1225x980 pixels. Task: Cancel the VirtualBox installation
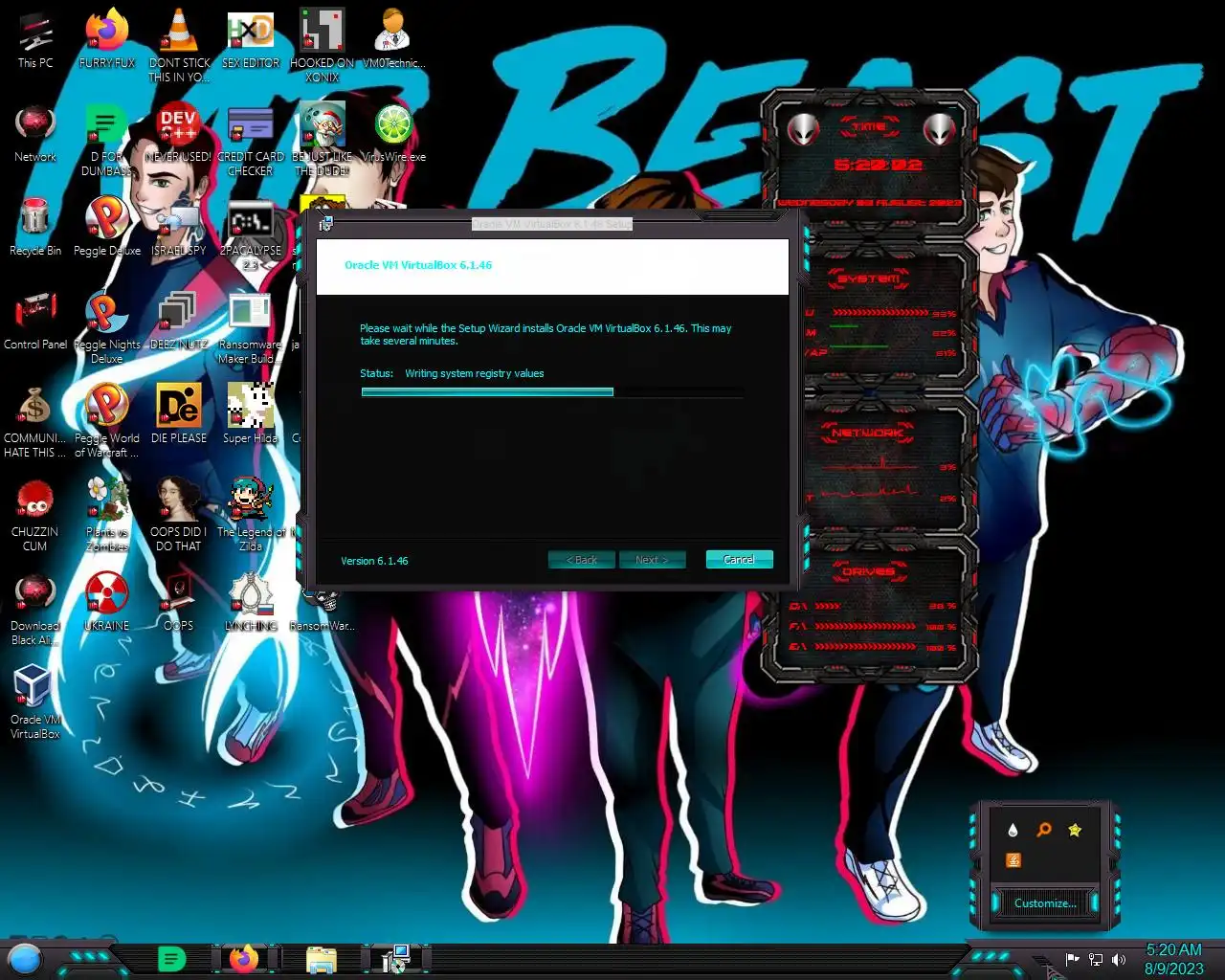coord(739,560)
